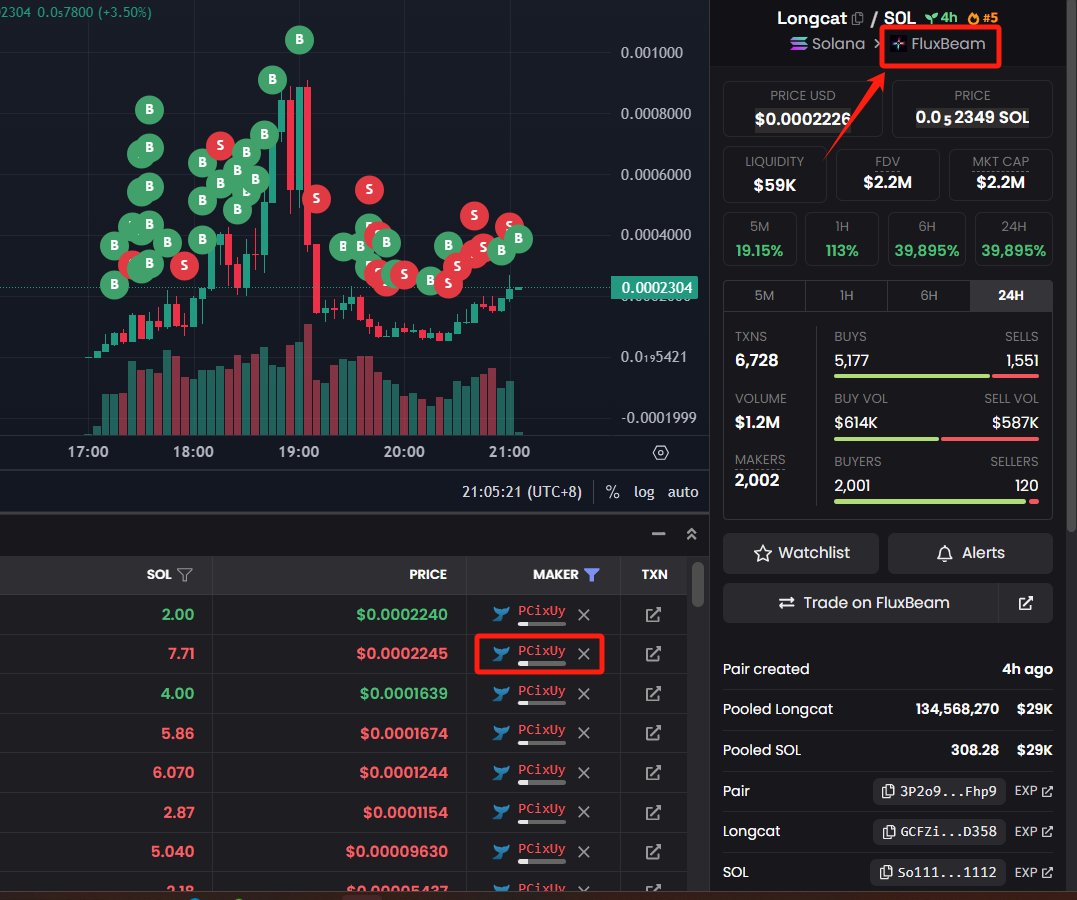Image resolution: width=1077 pixels, height=900 pixels.
Task: Select the 6H stats tab
Action: pyautogui.click(x=929, y=295)
